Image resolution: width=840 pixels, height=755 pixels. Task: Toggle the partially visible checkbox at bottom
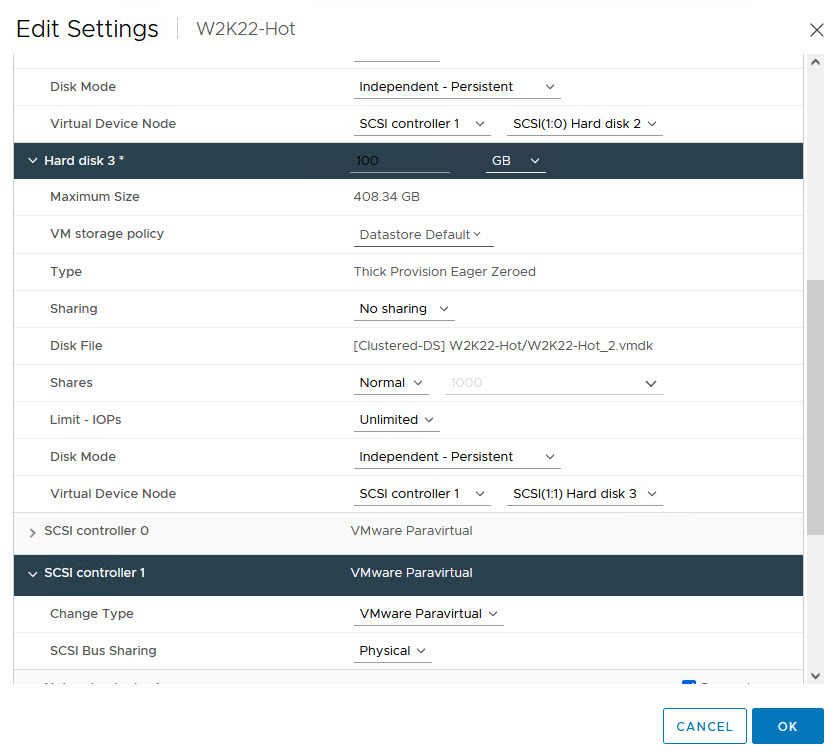[688, 685]
